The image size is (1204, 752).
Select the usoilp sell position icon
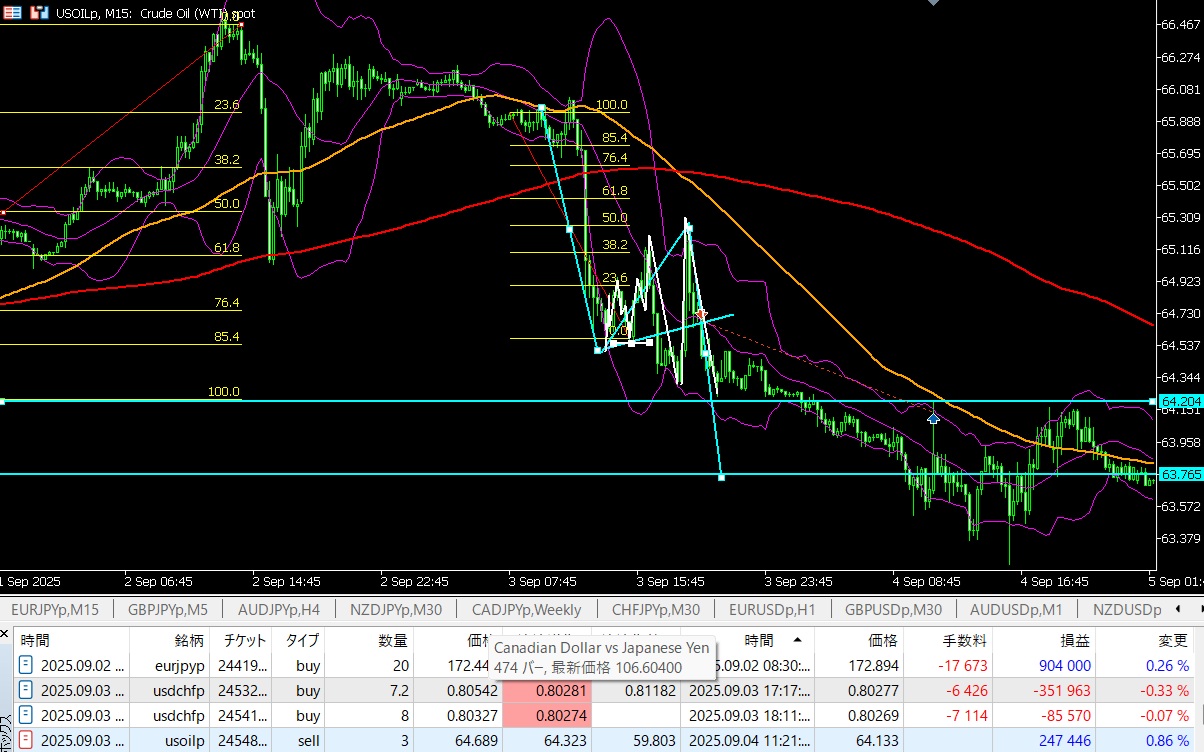pos(26,742)
